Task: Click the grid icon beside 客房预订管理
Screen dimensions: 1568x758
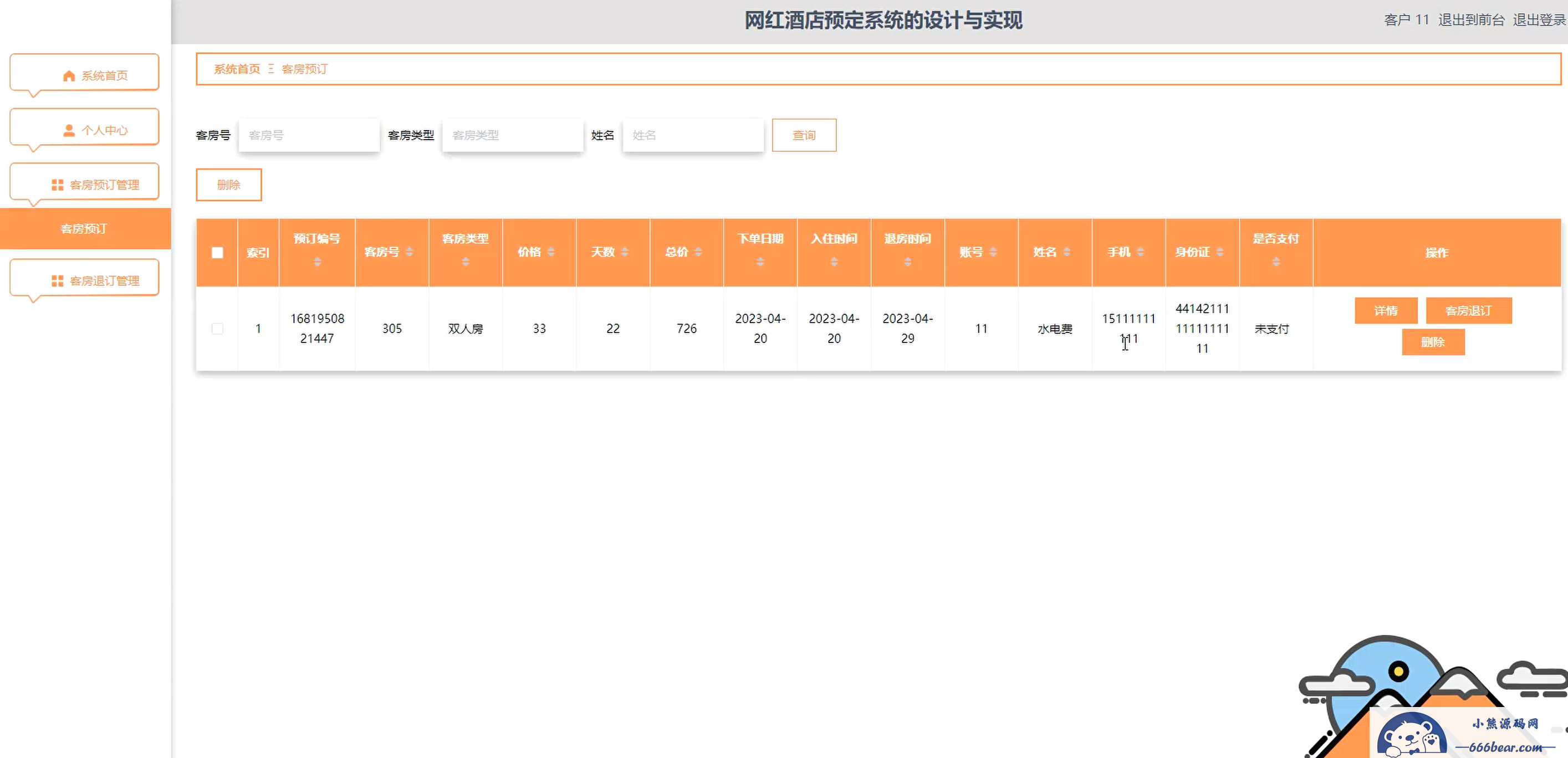Action: pos(57,185)
